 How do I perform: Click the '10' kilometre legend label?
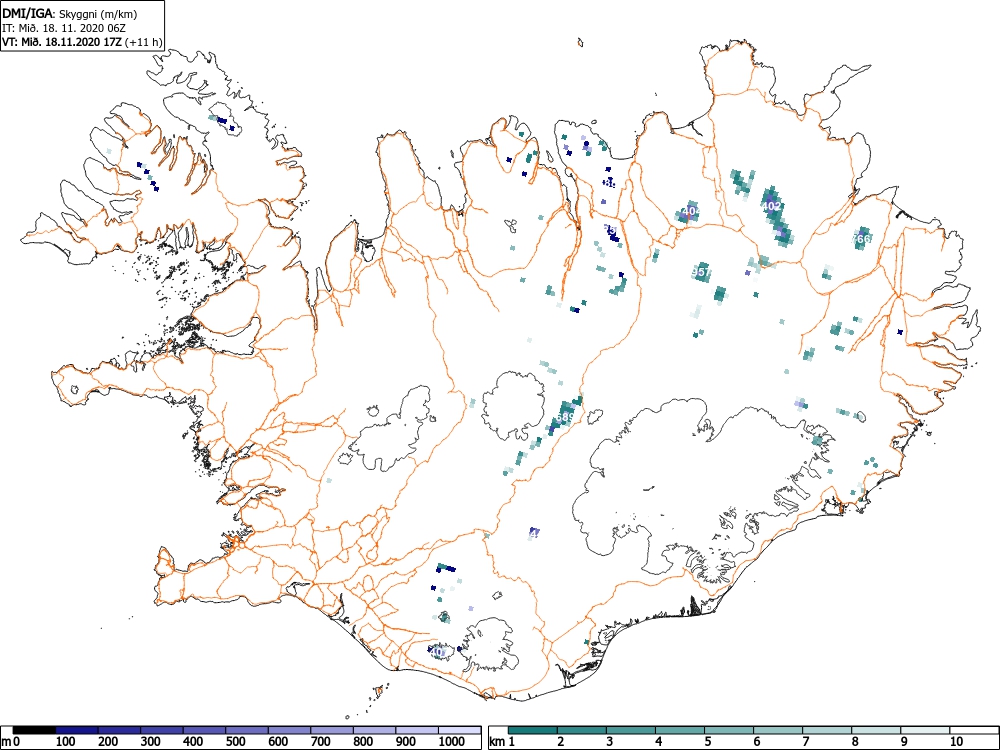point(956,742)
